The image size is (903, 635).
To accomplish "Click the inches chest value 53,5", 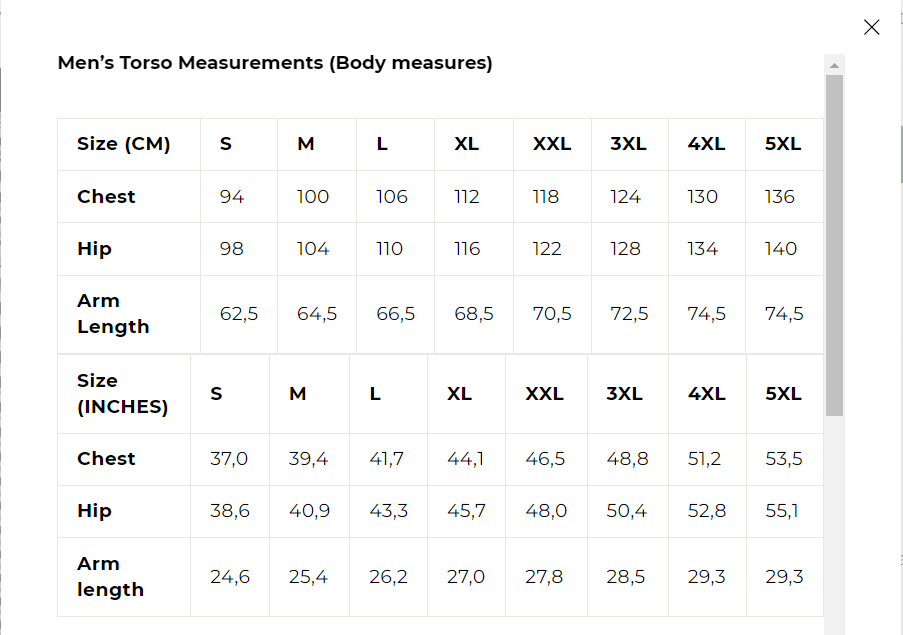I will pos(784,459).
